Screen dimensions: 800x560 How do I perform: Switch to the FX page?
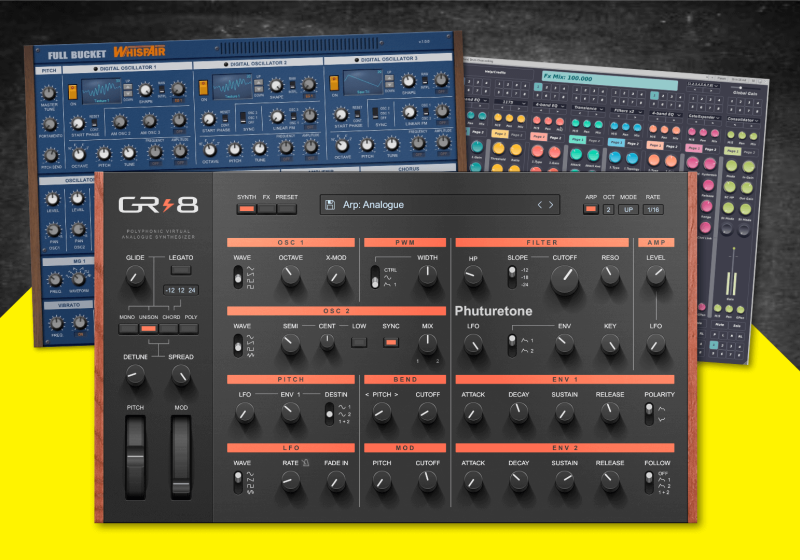coord(267,209)
